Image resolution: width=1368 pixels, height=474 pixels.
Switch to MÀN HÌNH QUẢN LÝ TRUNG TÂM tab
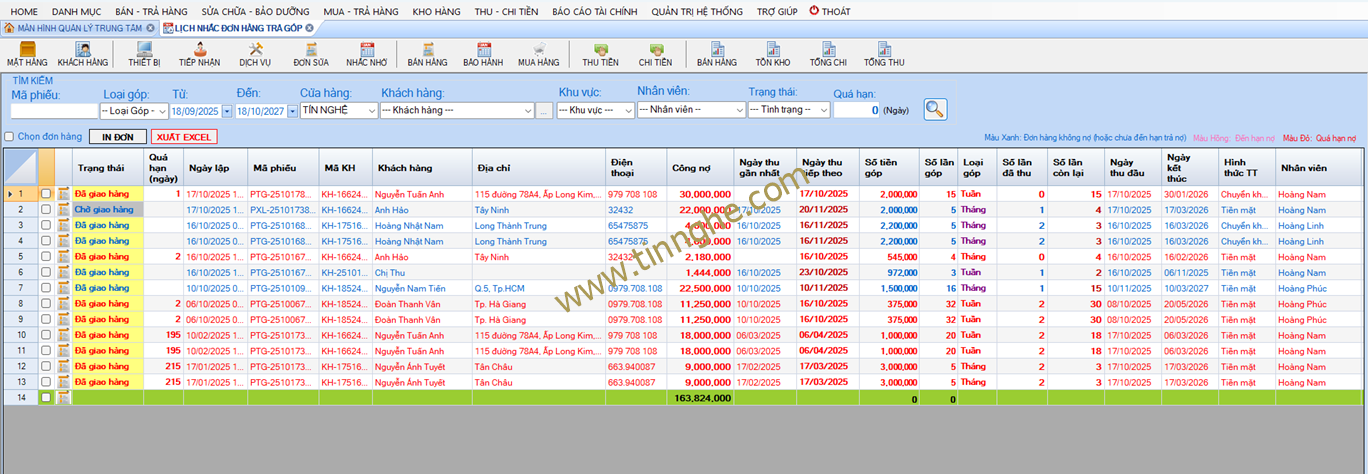click(x=80, y=28)
